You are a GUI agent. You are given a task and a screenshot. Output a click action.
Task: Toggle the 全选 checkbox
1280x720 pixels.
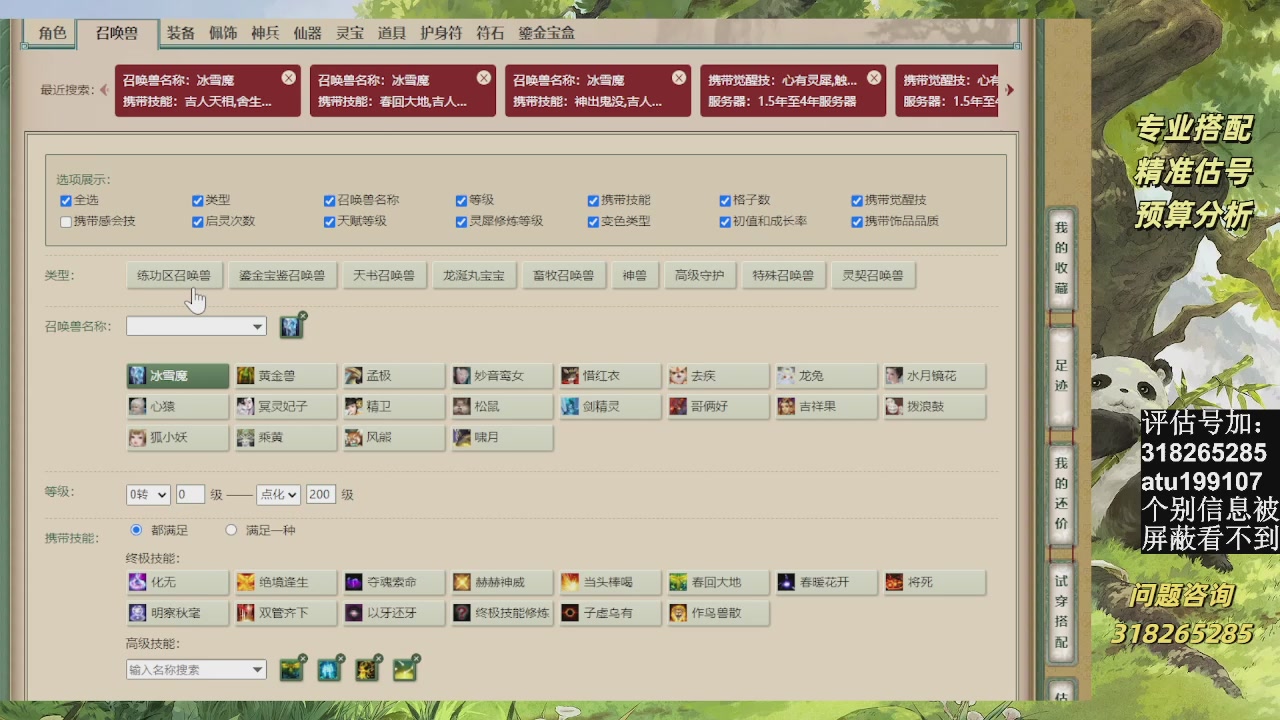(x=66, y=201)
